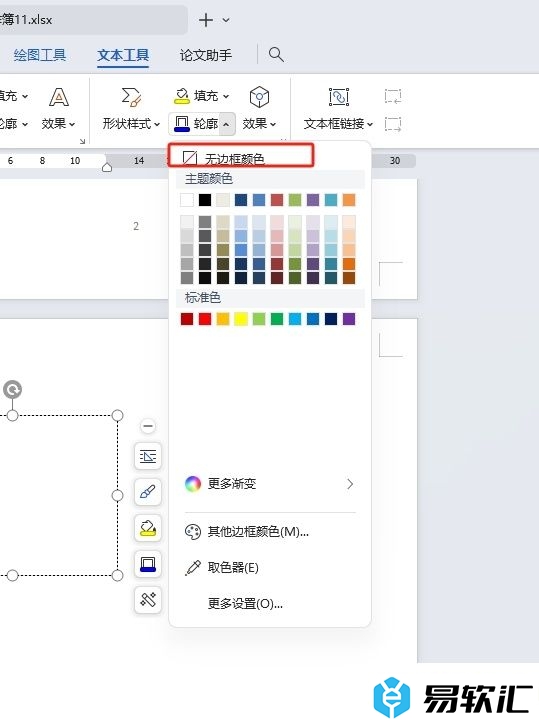Open the tab list chevron beside plus
Screen dimensions: 539x723
[226, 20]
